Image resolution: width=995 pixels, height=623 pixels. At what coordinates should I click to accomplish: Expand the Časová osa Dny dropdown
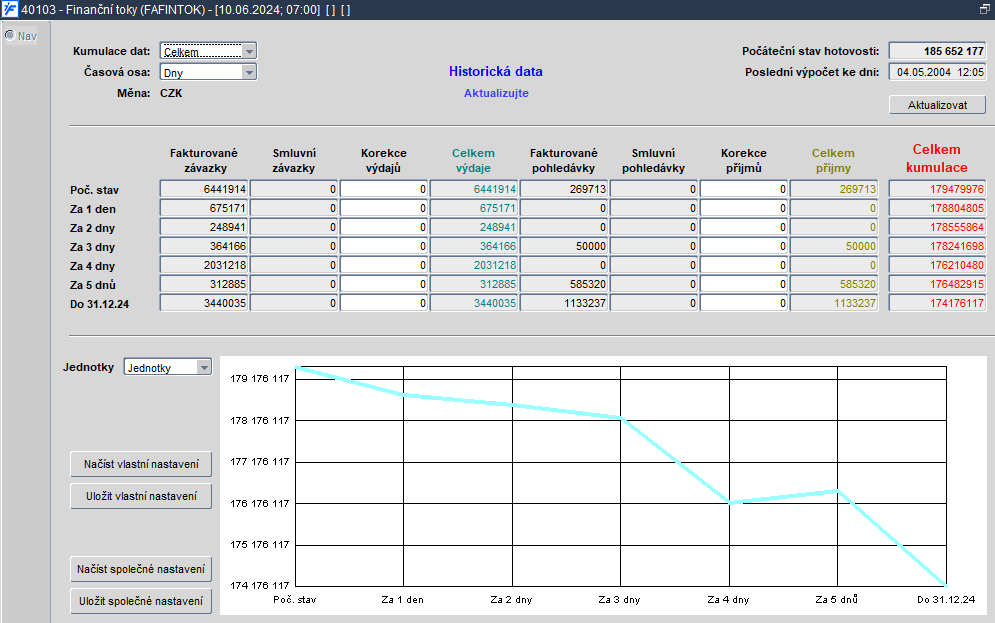(208, 72)
